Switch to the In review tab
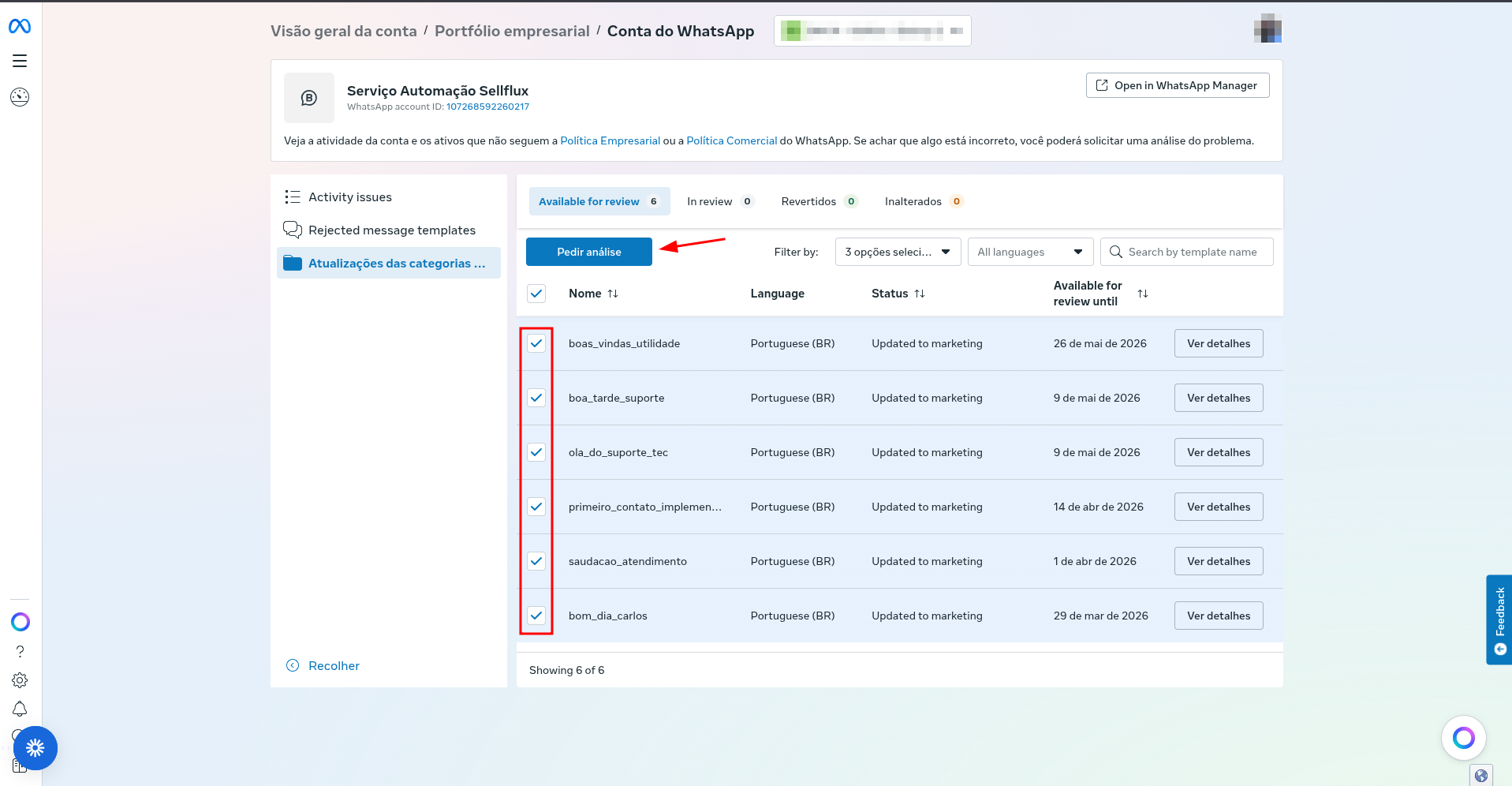Screen dimensions: 1512x786 pyautogui.click(x=719, y=201)
